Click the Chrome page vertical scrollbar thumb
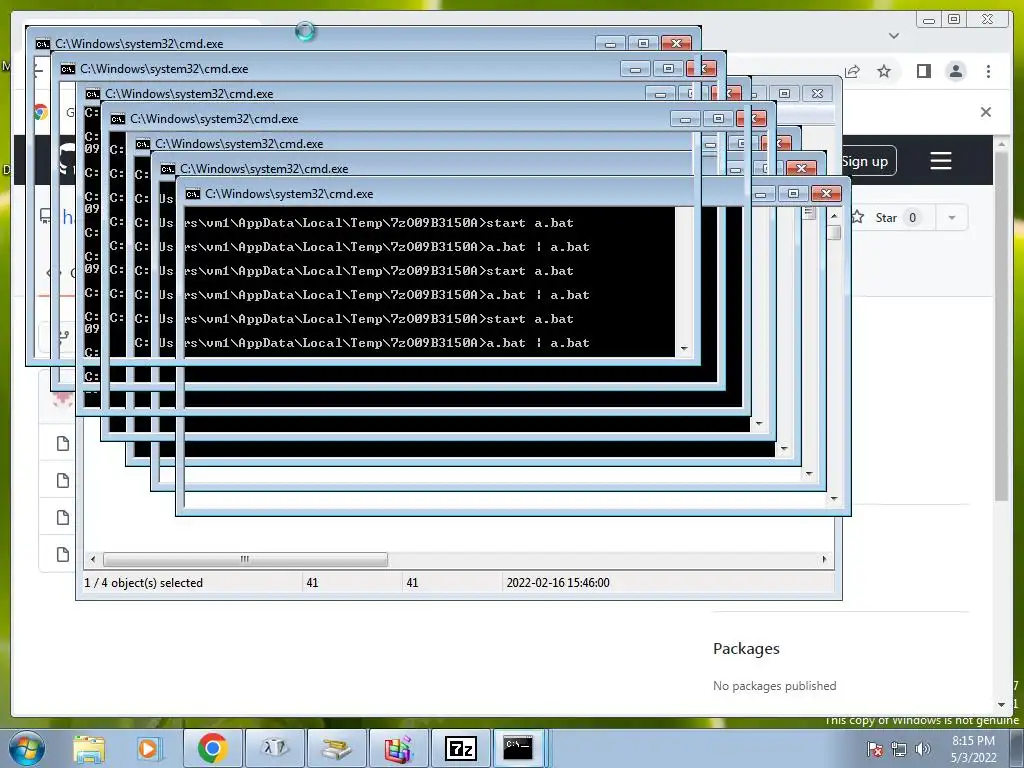This screenshot has height=768, width=1024. [1002, 327]
